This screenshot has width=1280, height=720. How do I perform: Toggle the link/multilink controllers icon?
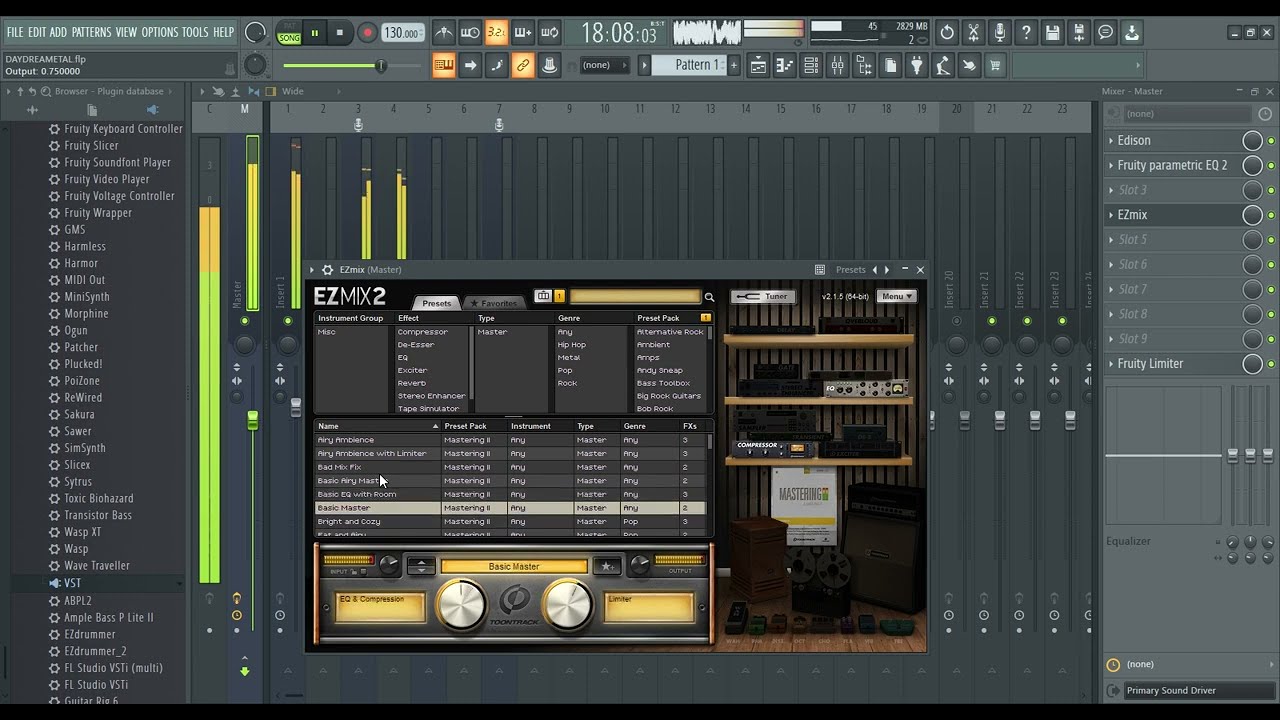coord(522,66)
